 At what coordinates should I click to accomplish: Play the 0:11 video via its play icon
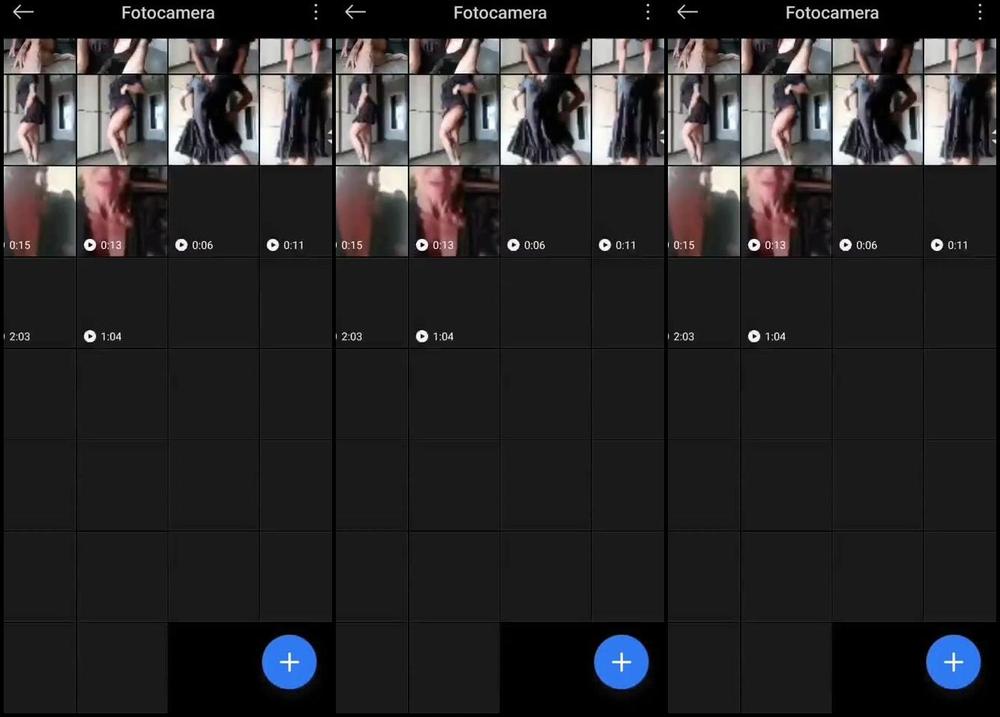click(x=273, y=244)
